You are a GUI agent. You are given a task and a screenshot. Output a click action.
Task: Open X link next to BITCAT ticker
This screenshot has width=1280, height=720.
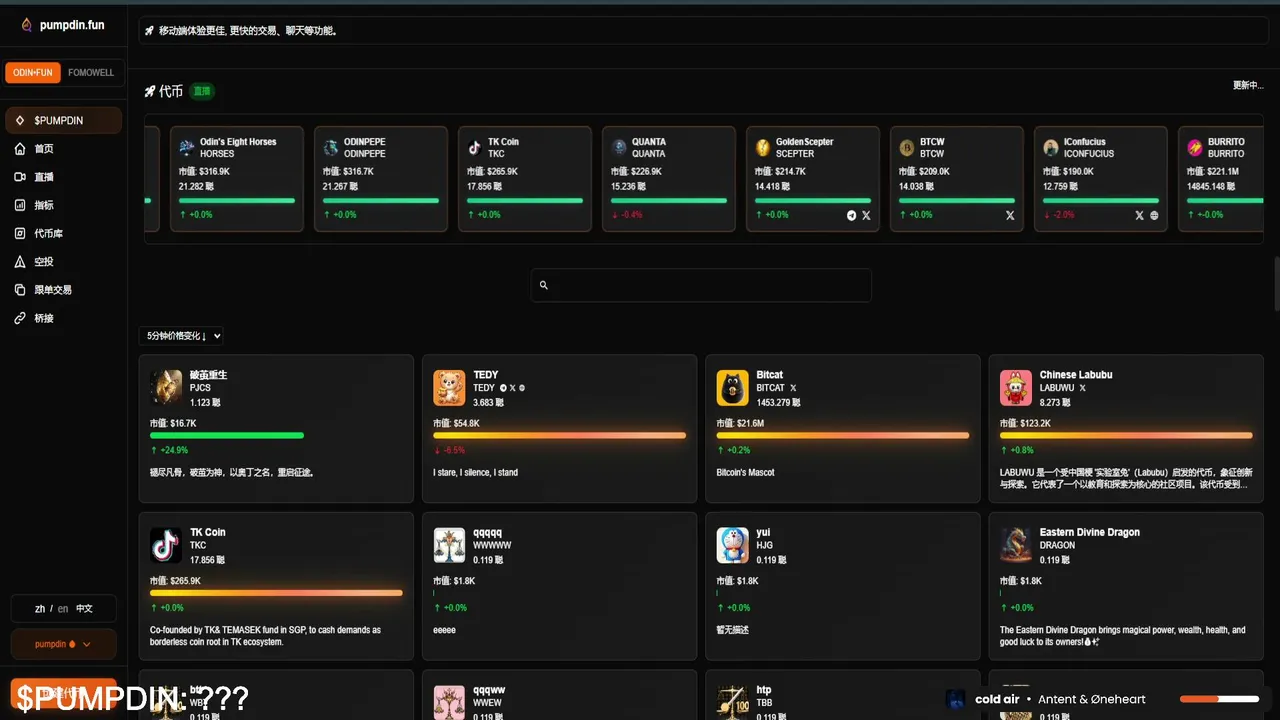pos(793,388)
